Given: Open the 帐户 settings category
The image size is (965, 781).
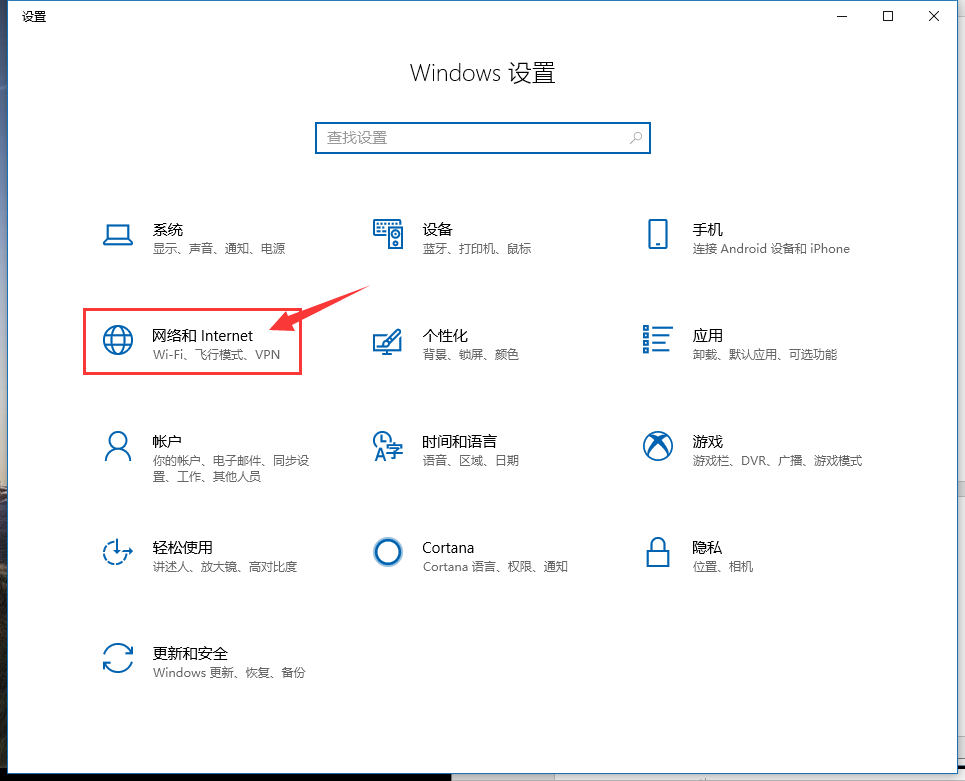Looking at the screenshot, I should point(167,442).
